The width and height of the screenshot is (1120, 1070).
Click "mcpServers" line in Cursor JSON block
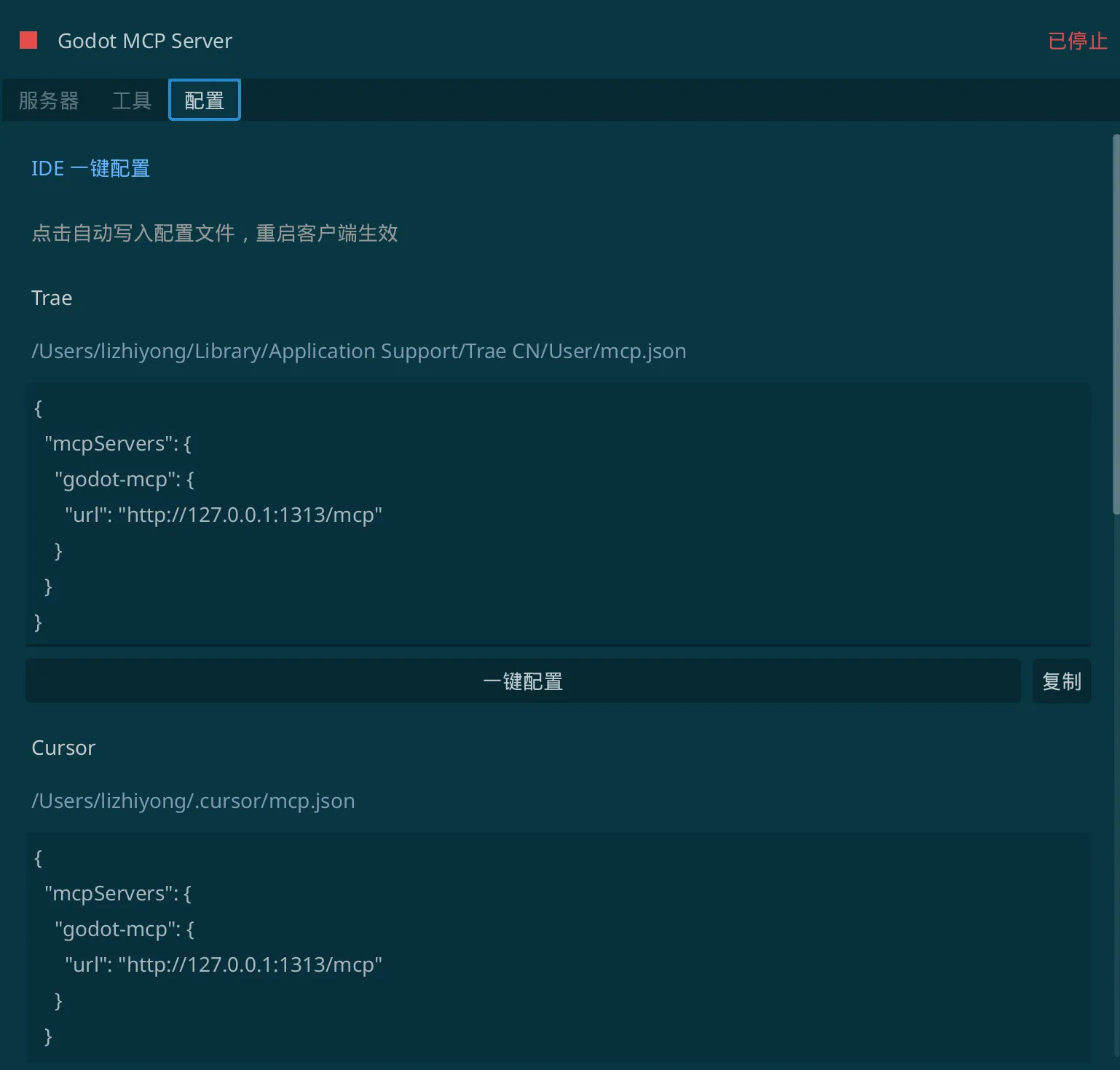118,893
